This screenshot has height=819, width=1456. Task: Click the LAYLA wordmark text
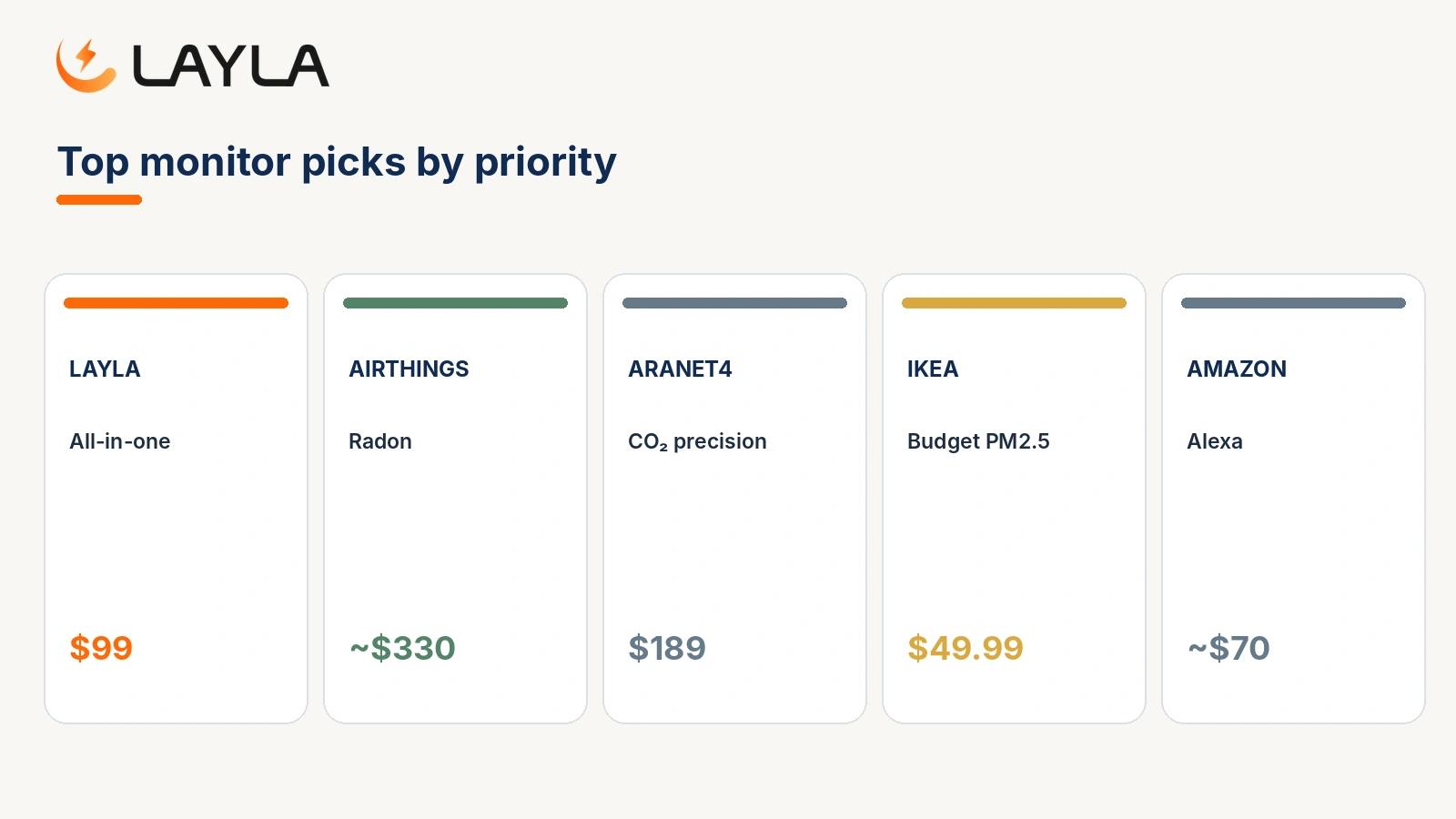231,66
